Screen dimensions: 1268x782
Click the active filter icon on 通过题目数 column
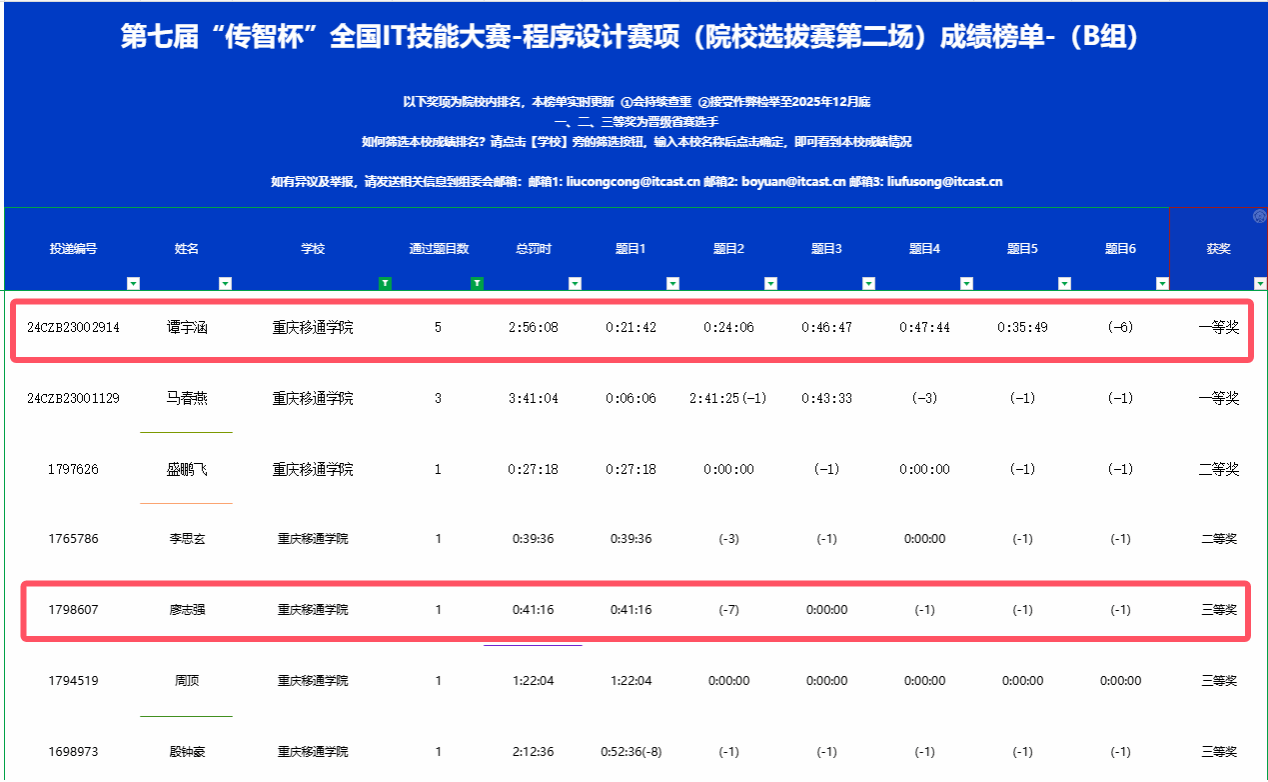(x=477, y=284)
